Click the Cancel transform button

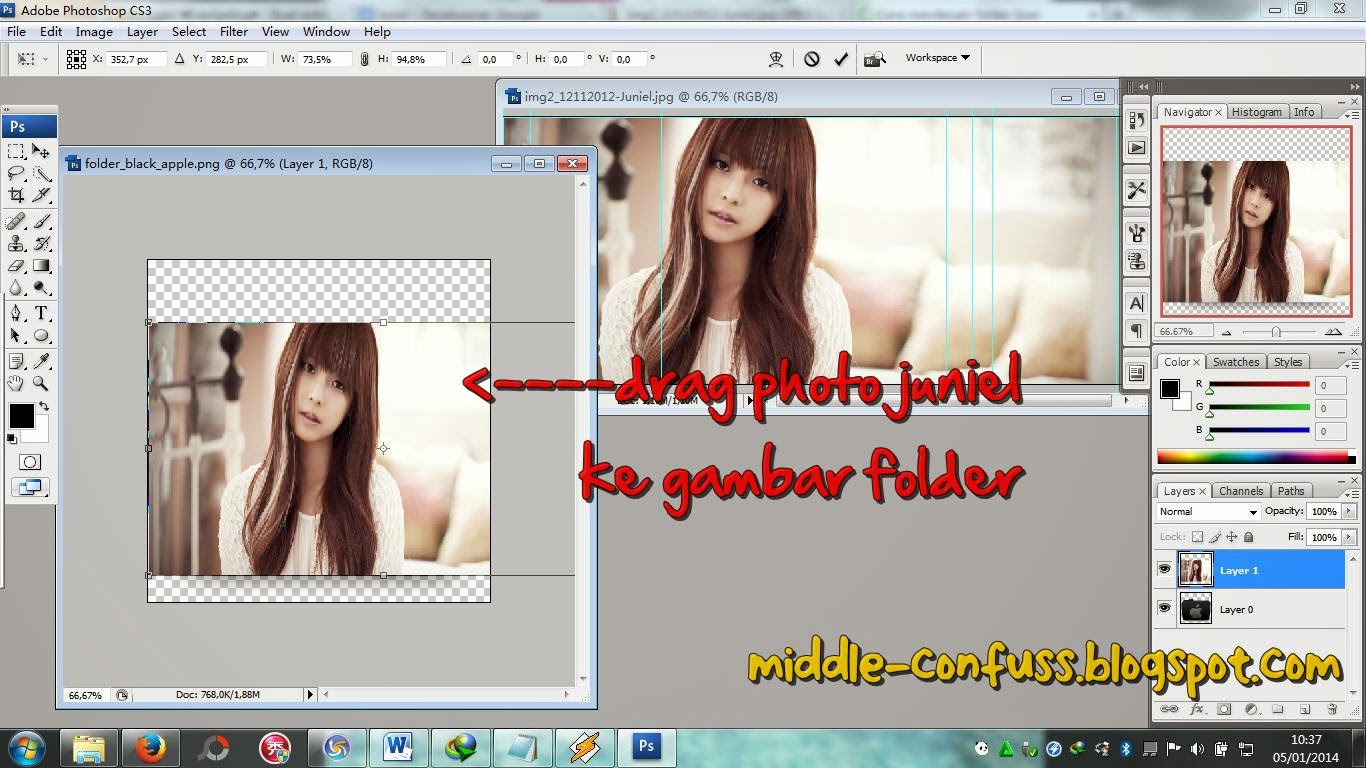(811, 58)
